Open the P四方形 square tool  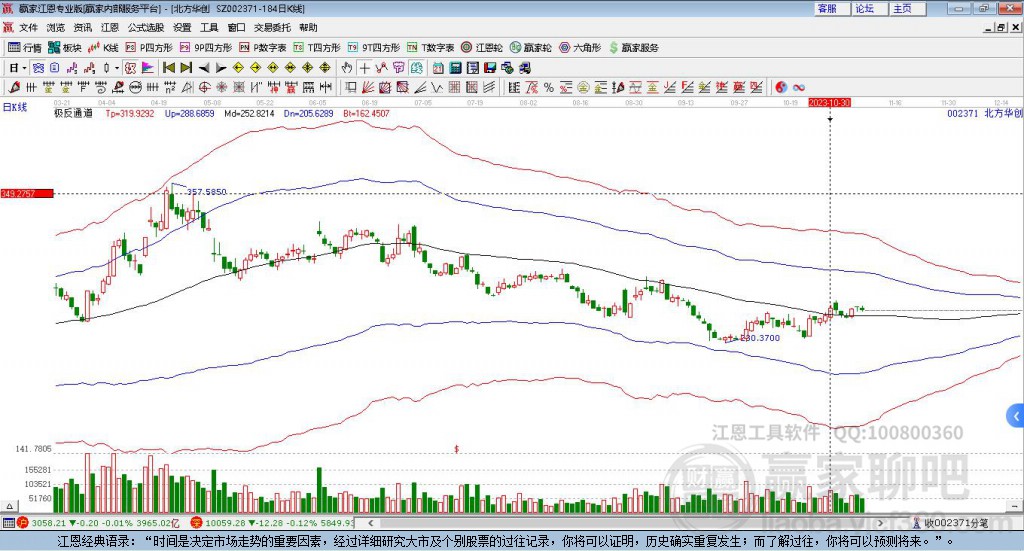pyautogui.click(x=149, y=48)
